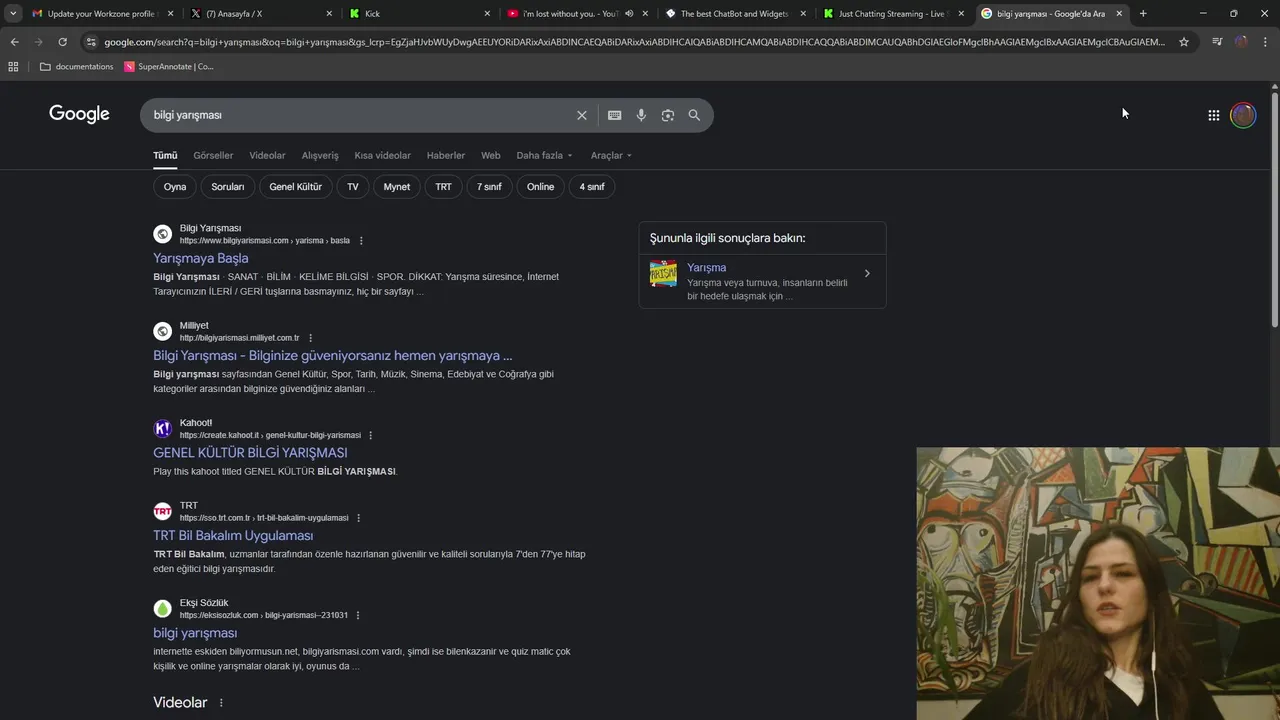This screenshot has height=720, width=1280.
Task: Switch to the Videolar tab
Action: tap(267, 155)
